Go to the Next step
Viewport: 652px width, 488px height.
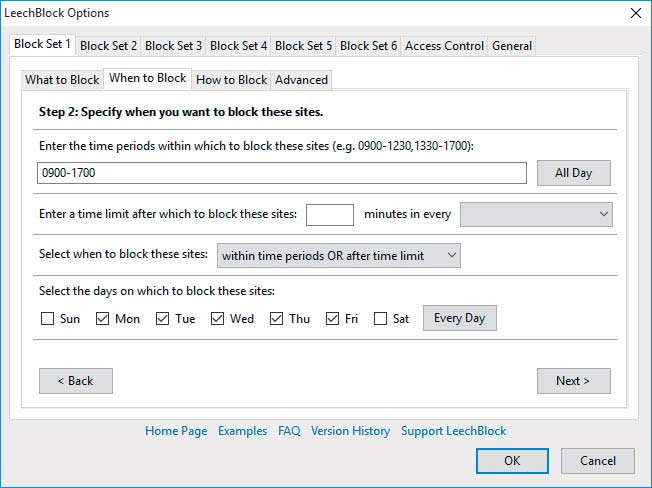[x=574, y=381]
